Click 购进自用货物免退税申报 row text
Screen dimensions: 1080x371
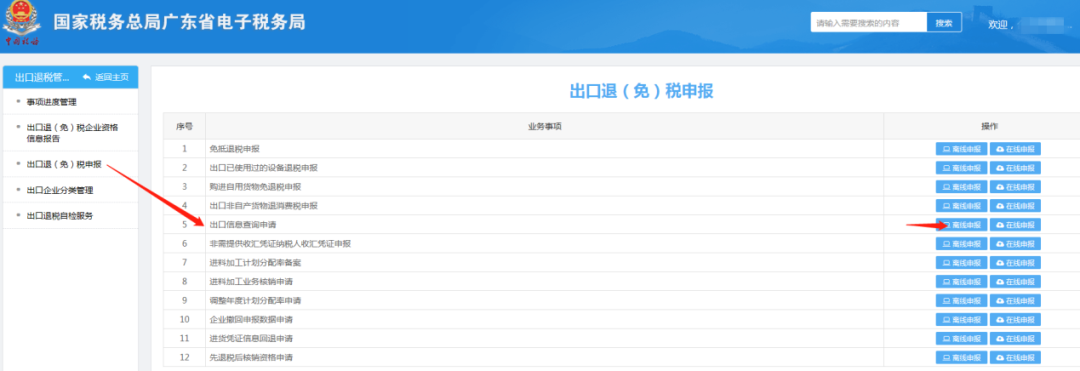(x=256, y=187)
